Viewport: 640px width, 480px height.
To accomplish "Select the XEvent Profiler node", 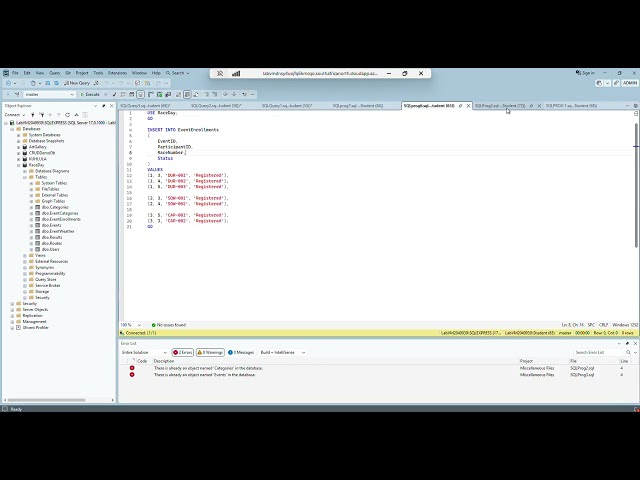I will coord(36,328).
